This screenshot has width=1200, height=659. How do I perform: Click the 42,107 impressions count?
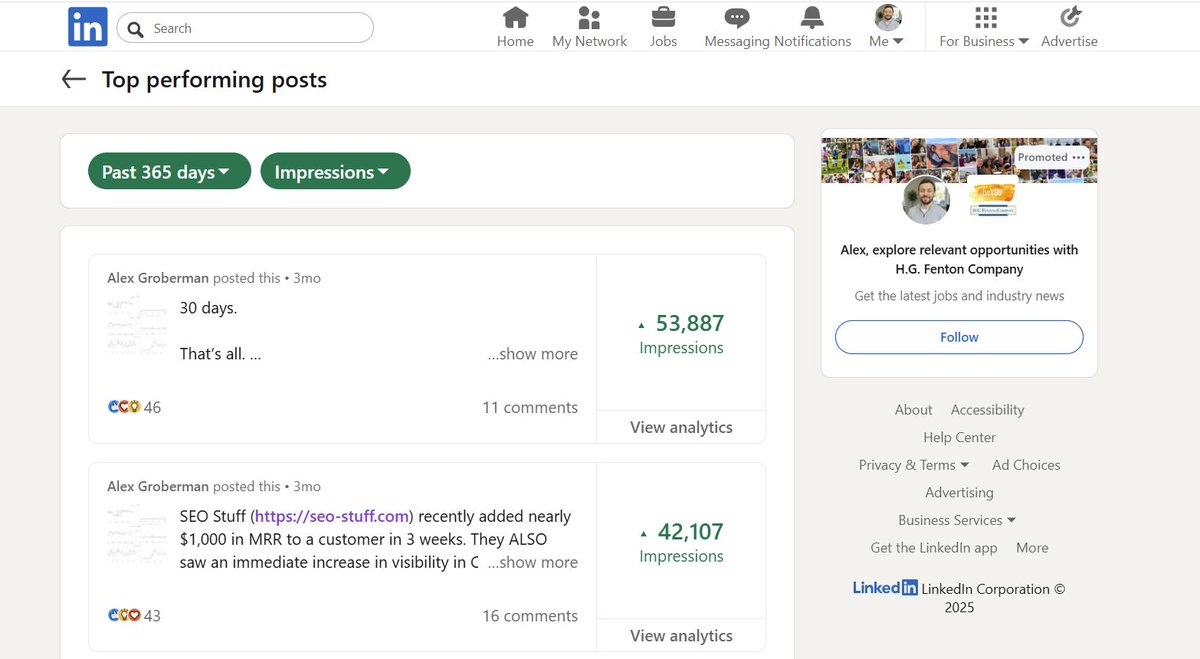click(x=689, y=531)
